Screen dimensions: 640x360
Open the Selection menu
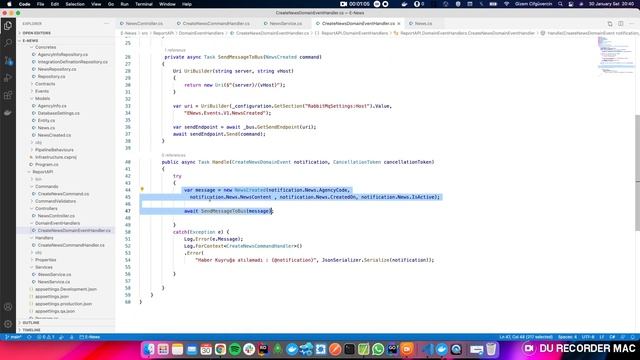coord(75,4)
